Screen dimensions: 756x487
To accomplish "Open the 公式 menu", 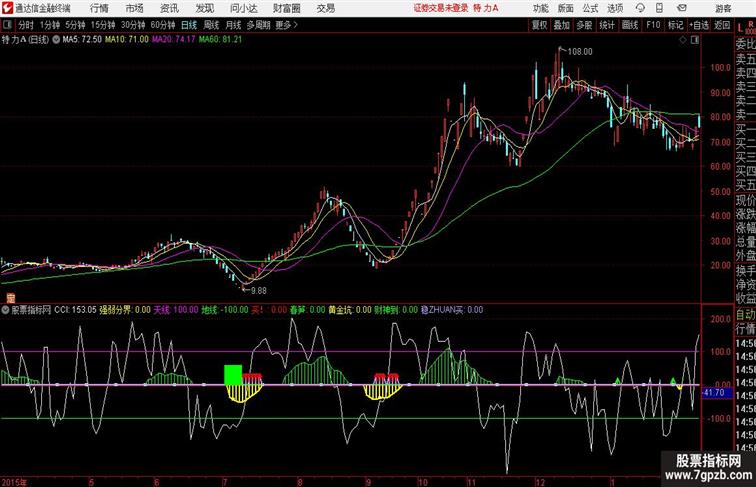I will click(590, 8).
